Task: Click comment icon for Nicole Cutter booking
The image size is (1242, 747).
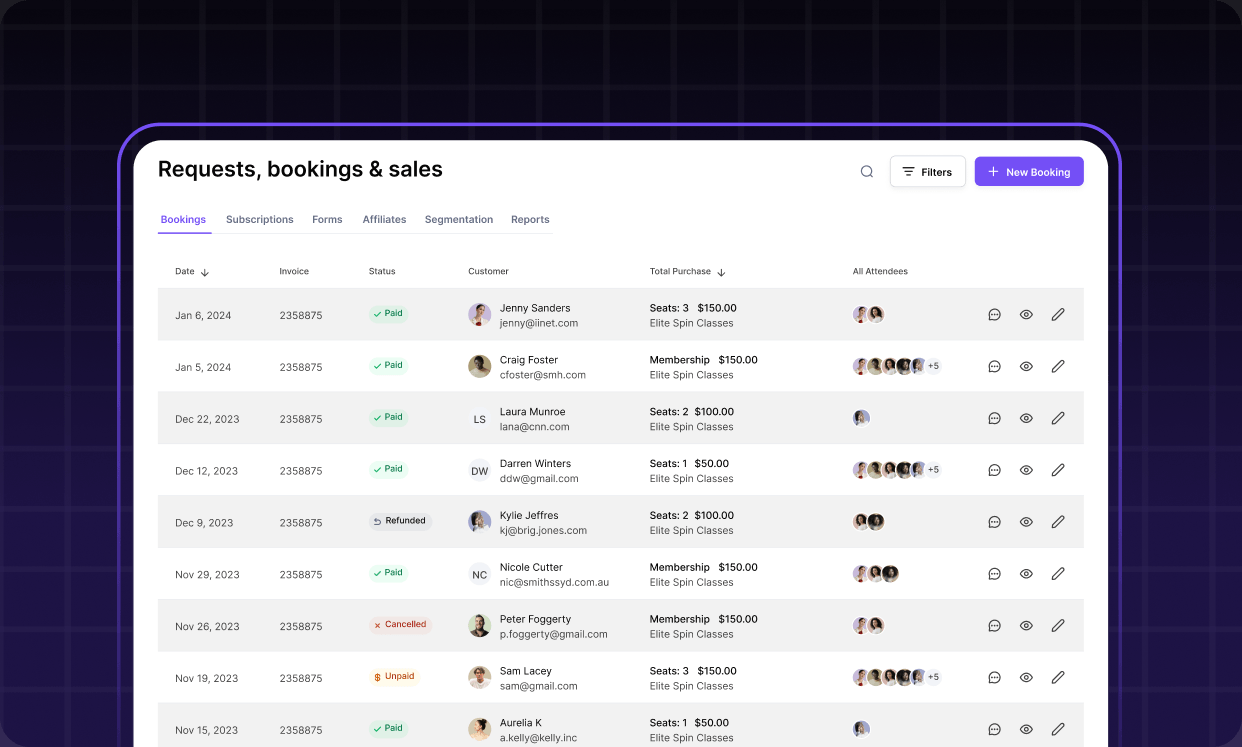Action: pyautogui.click(x=994, y=574)
